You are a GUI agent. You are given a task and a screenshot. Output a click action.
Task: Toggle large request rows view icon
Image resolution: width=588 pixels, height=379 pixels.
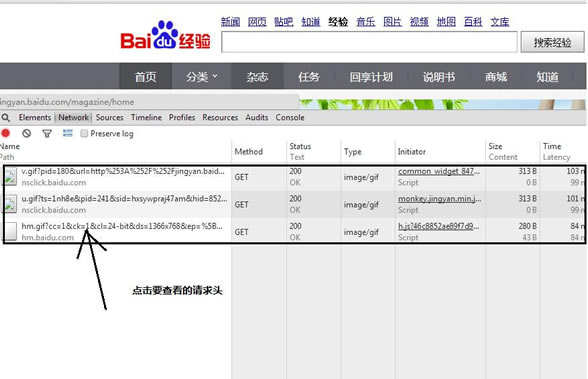[68, 133]
